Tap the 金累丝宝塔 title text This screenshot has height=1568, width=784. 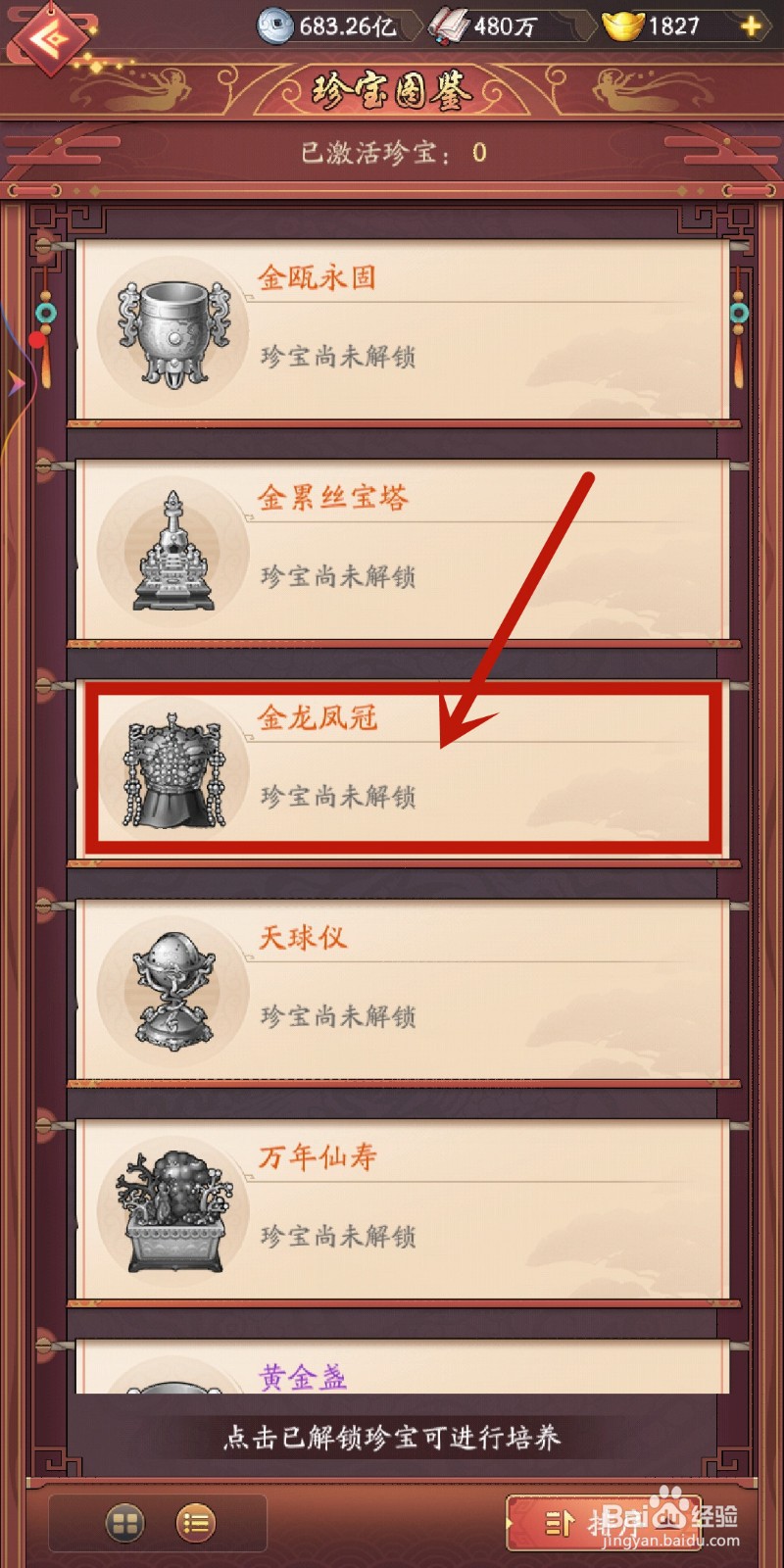[332, 498]
